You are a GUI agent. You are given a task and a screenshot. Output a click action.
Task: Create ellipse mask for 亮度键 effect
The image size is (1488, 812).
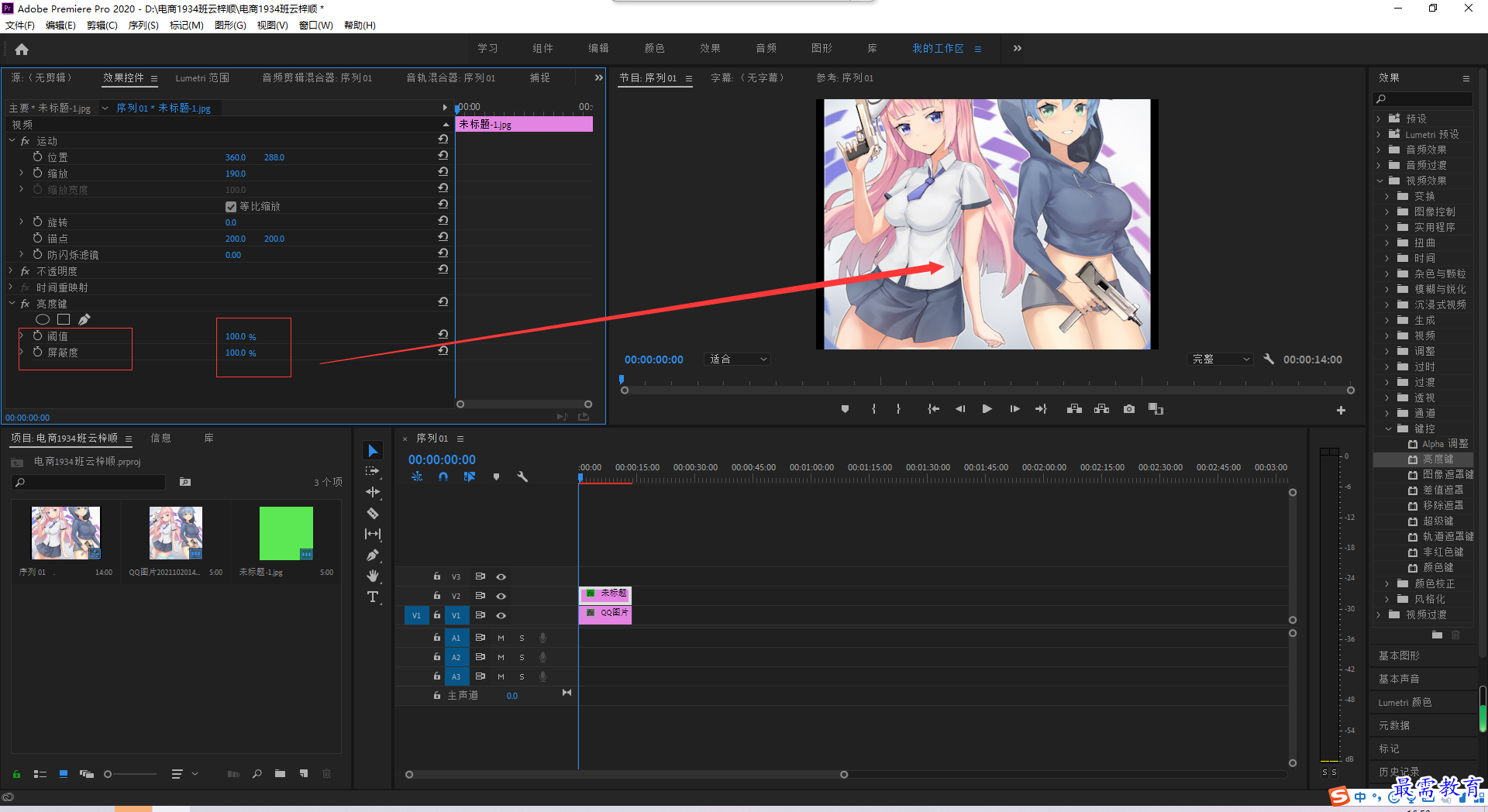[43, 319]
